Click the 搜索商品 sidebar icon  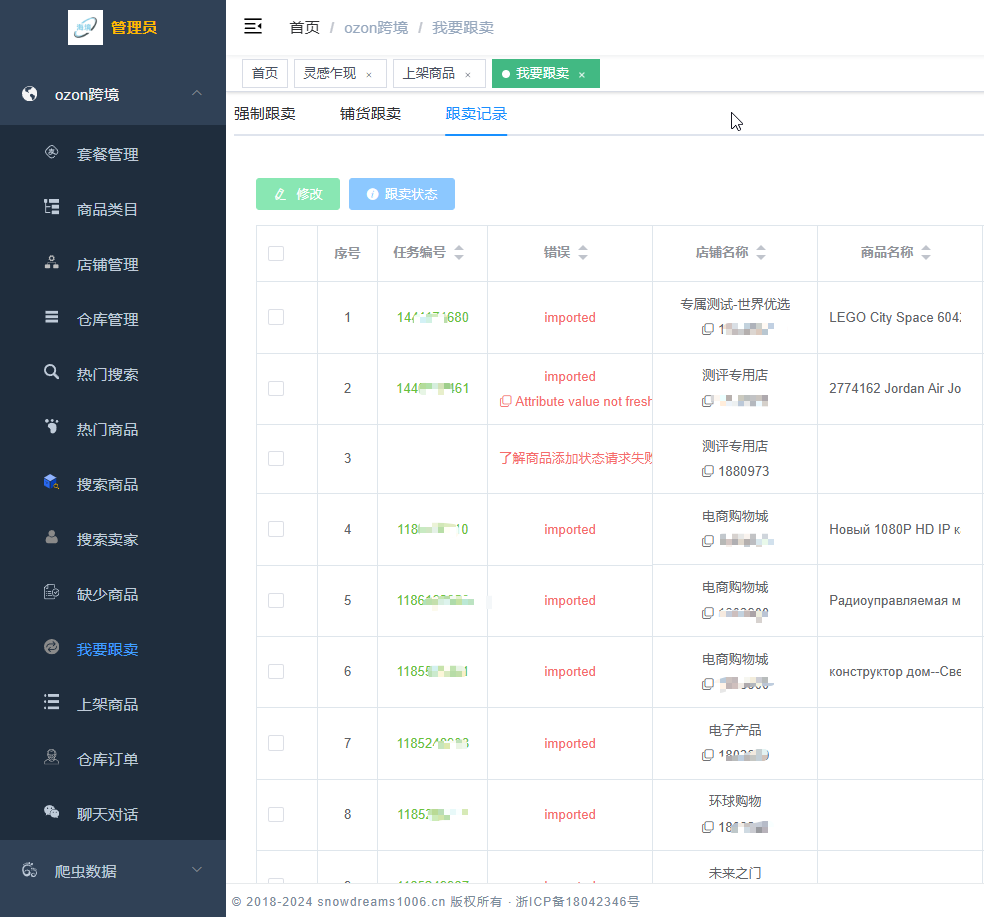[52, 483]
